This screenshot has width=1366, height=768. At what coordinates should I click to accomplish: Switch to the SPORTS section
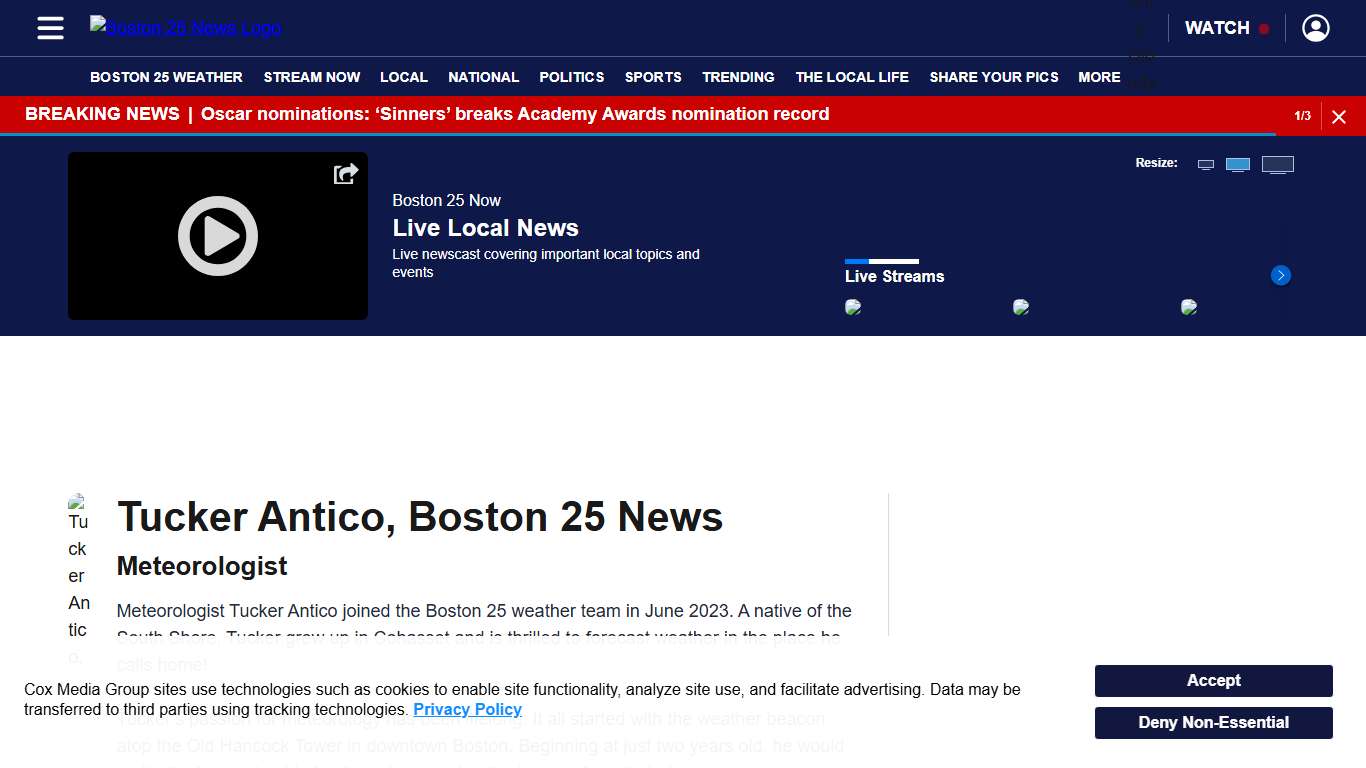point(653,77)
